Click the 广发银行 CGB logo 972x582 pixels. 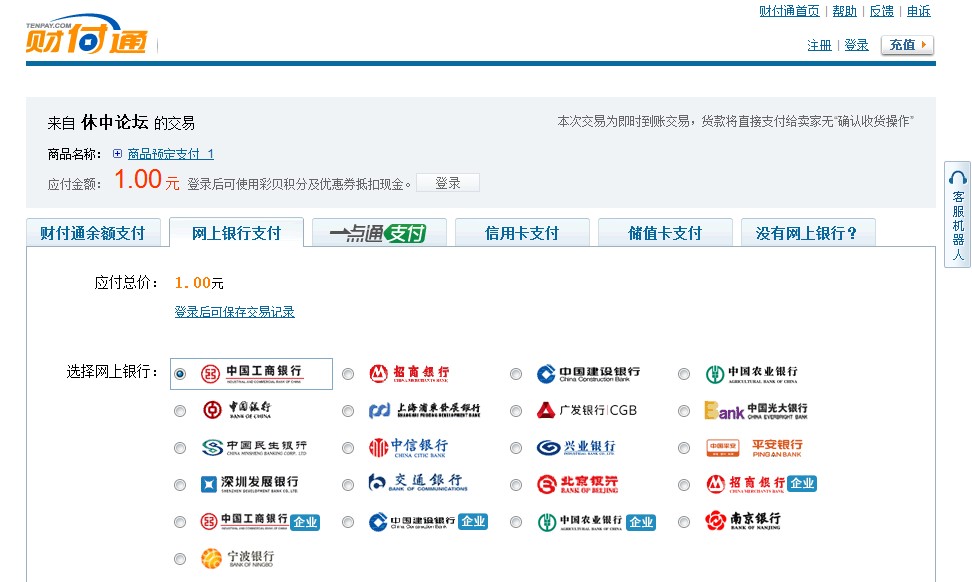[x=587, y=410]
